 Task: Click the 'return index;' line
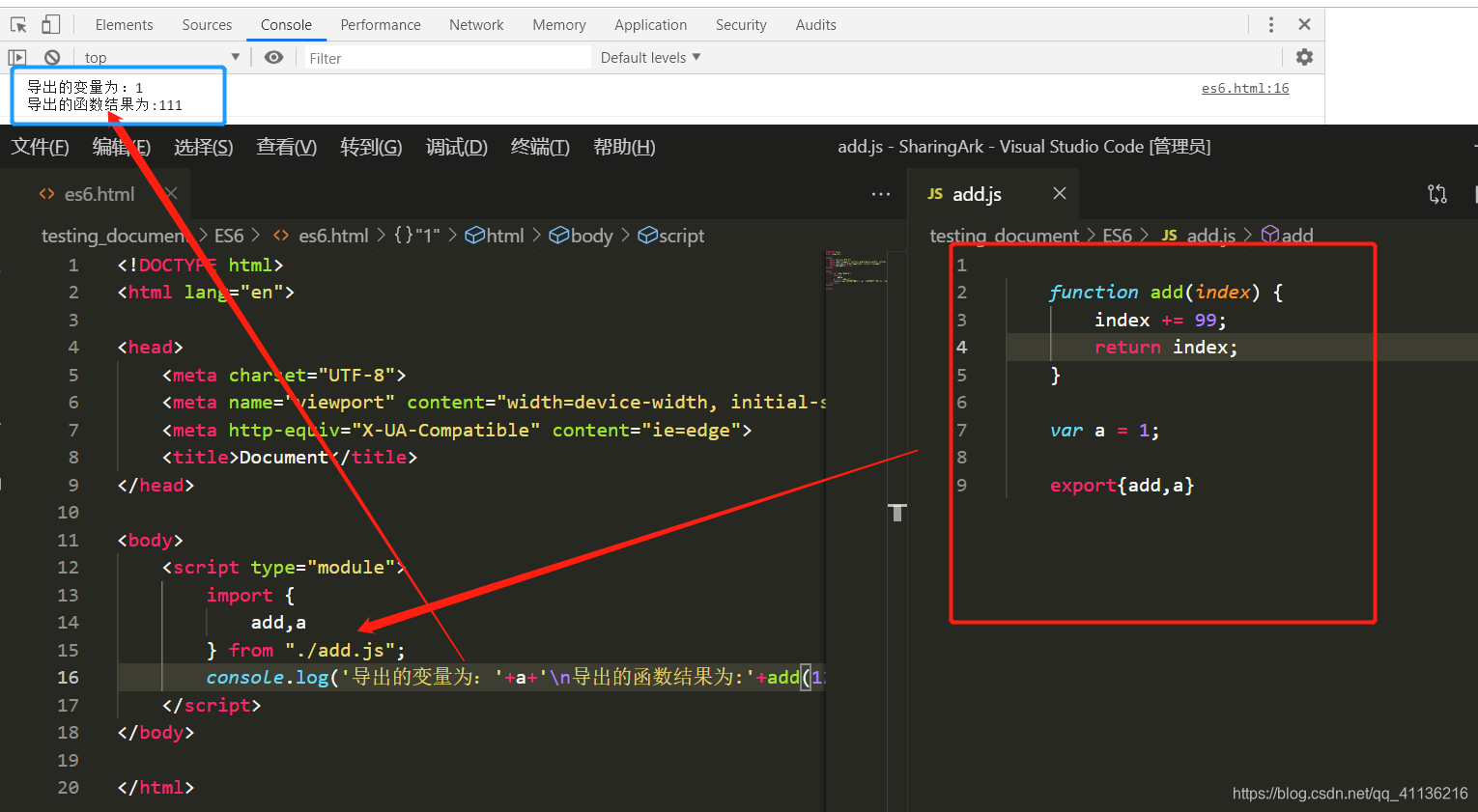[1166, 348]
